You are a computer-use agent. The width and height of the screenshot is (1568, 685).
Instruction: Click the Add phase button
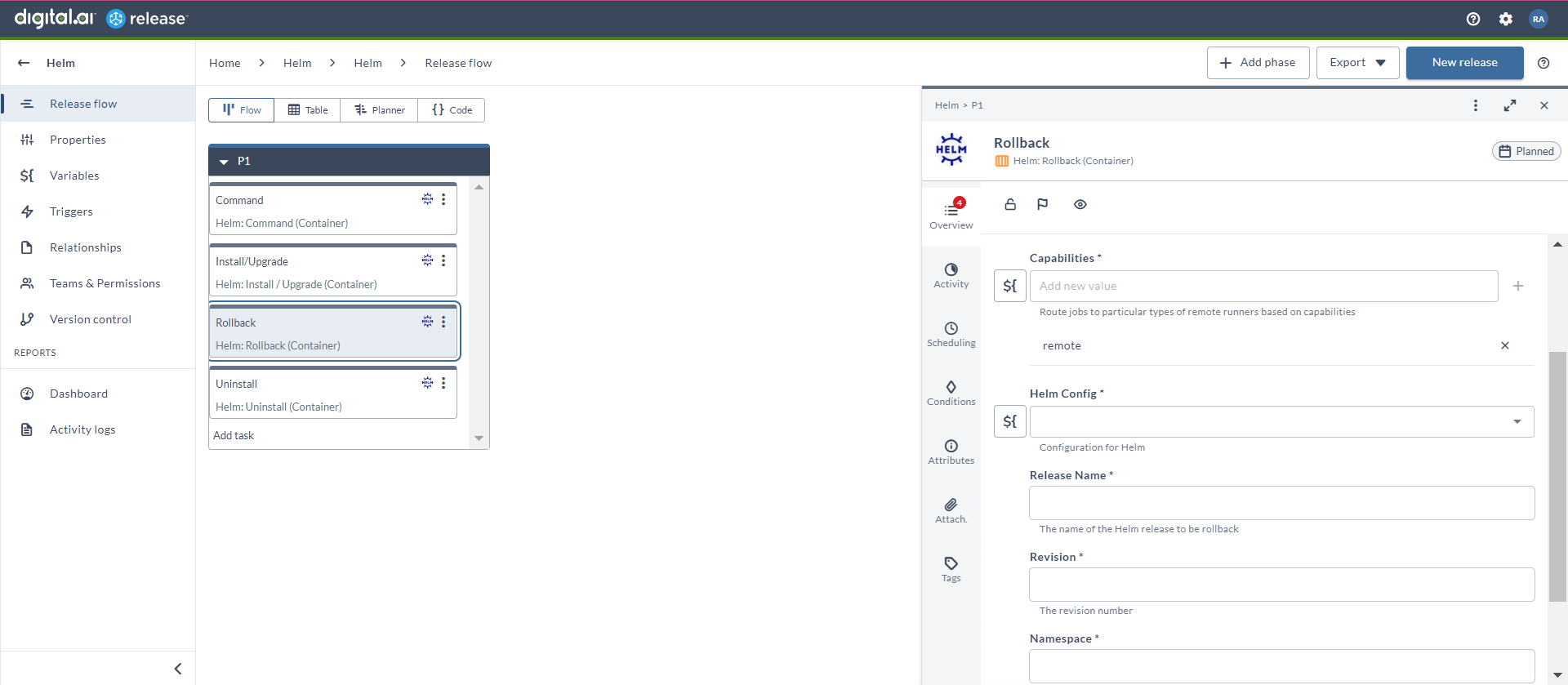[1258, 63]
